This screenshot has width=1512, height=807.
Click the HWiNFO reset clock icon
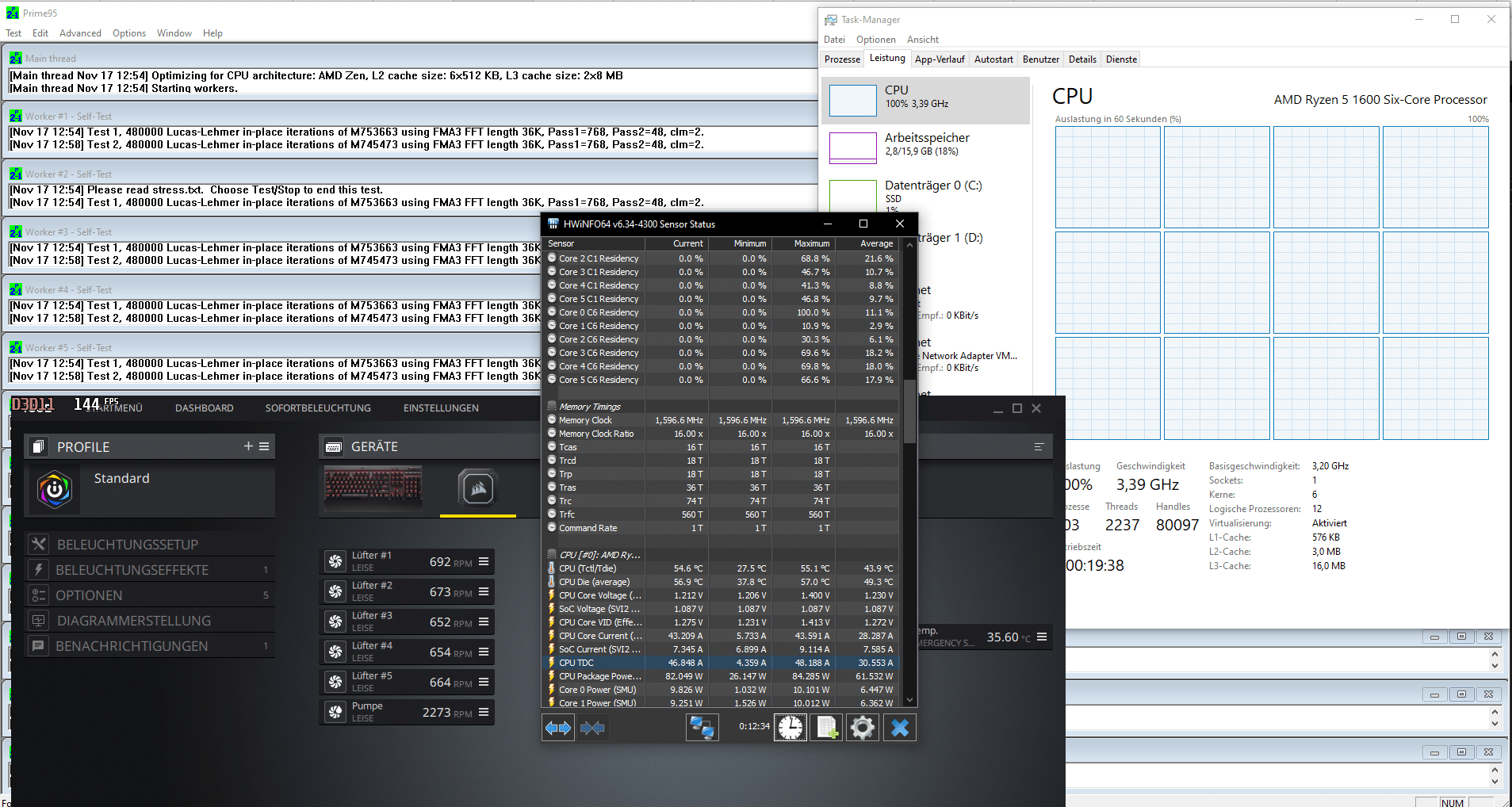(x=790, y=727)
